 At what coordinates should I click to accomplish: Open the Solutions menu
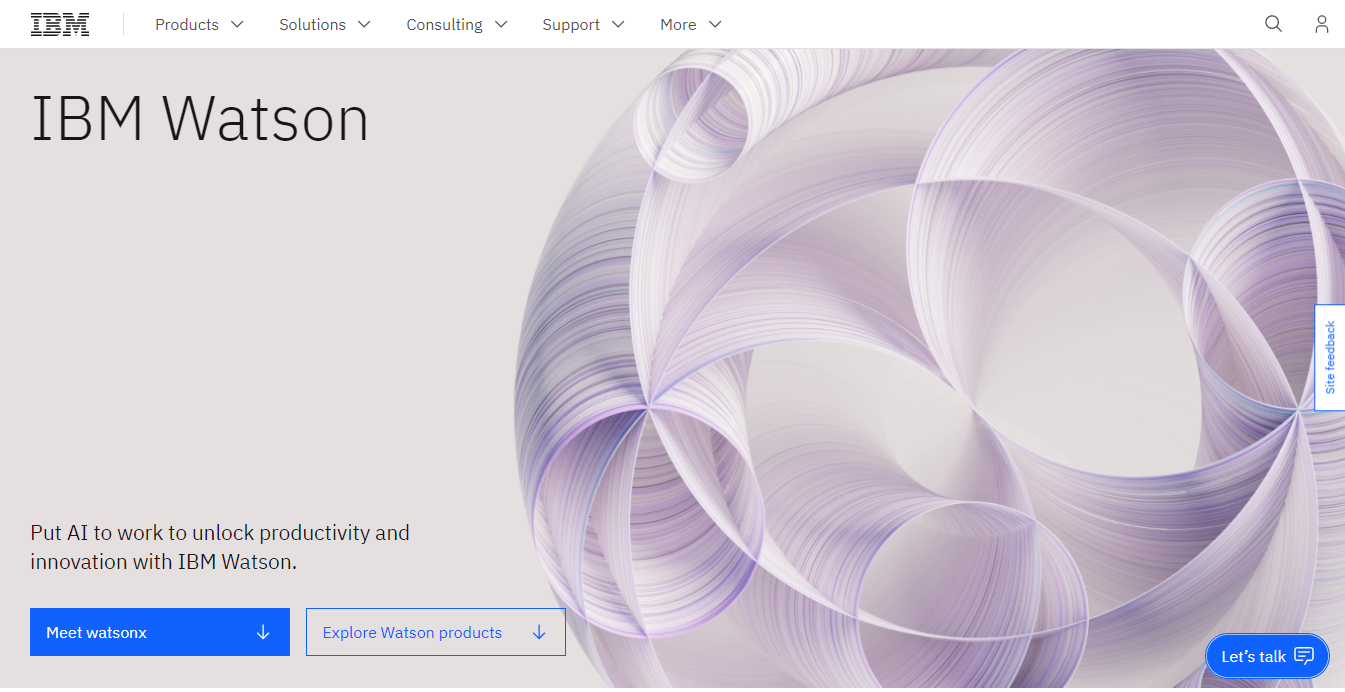point(325,24)
